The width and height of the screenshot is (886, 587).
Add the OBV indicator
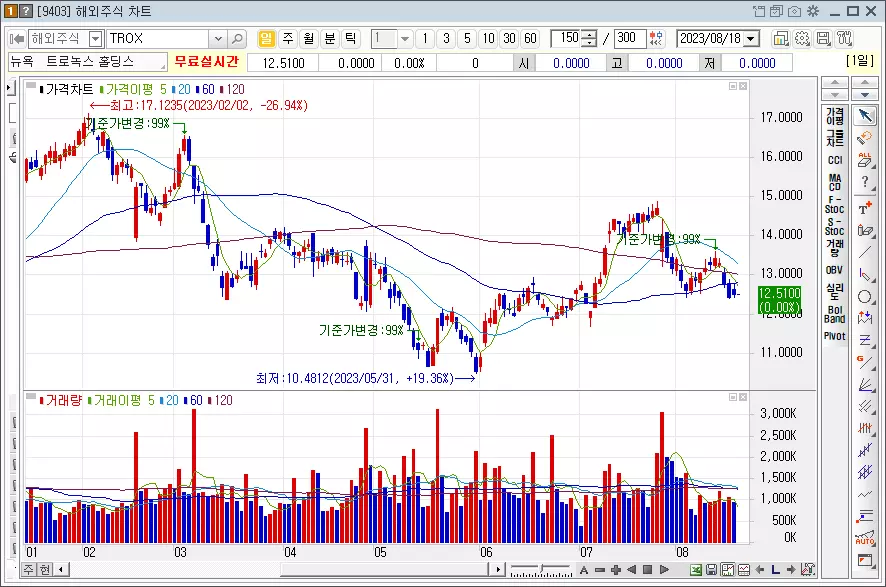tap(835, 270)
